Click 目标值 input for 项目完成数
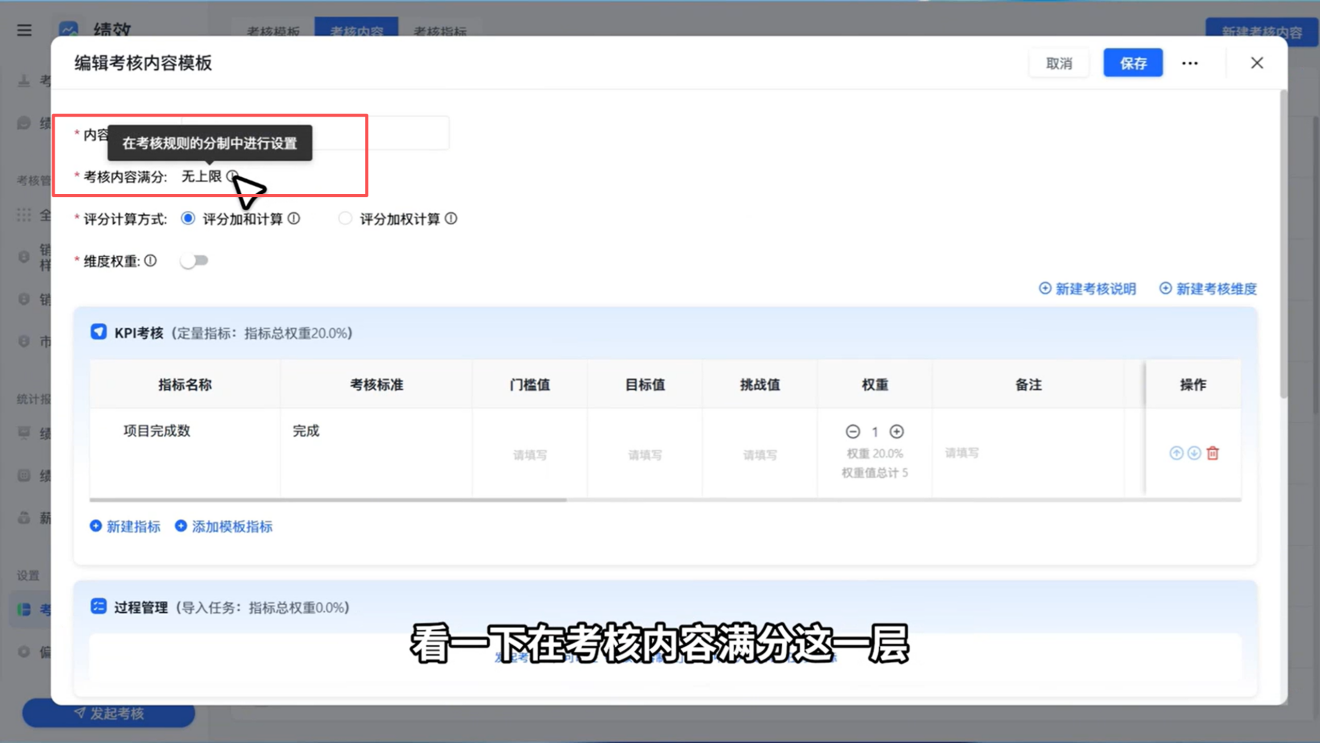The width and height of the screenshot is (1320, 743). tap(645, 455)
